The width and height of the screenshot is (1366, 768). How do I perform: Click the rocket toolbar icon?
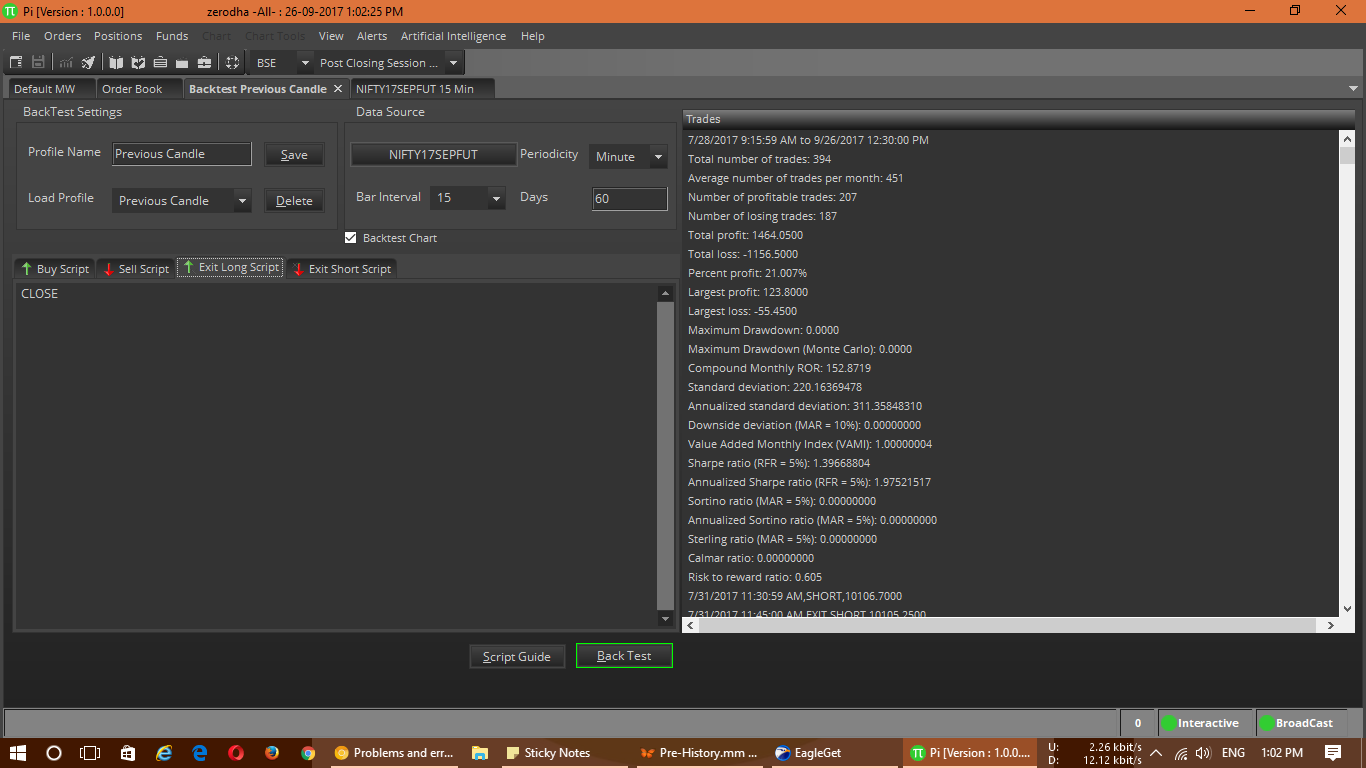(89, 62)
